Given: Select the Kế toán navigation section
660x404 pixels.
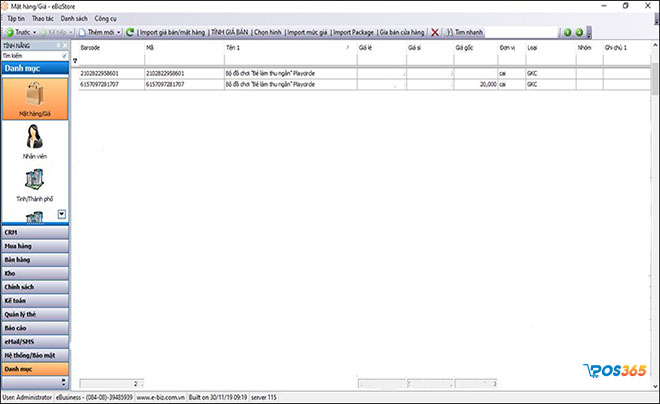Looking at the screenshot, I should [x=35, y=301].
